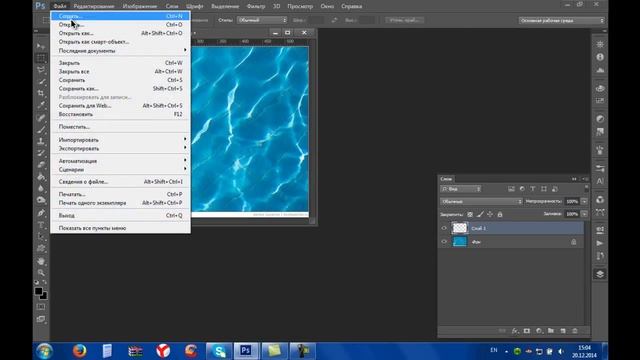This screenshot has height=360, width=640.
Task: Hide the Фон layer via eye icon
Action: (444, 242)
